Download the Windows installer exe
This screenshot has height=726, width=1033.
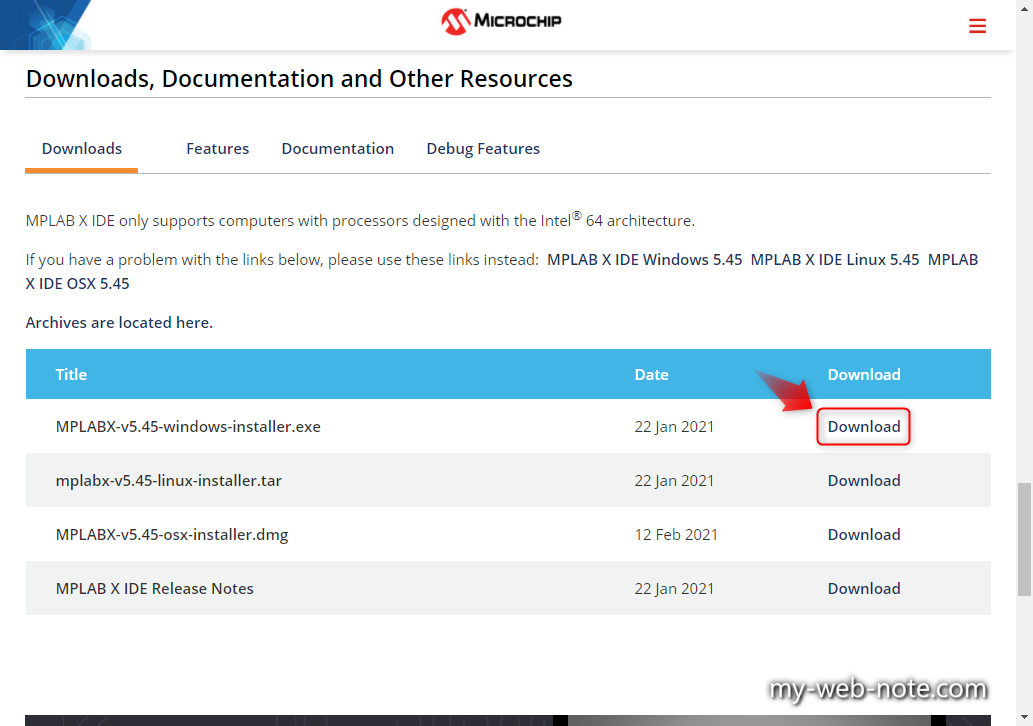(x=863, y=427)
